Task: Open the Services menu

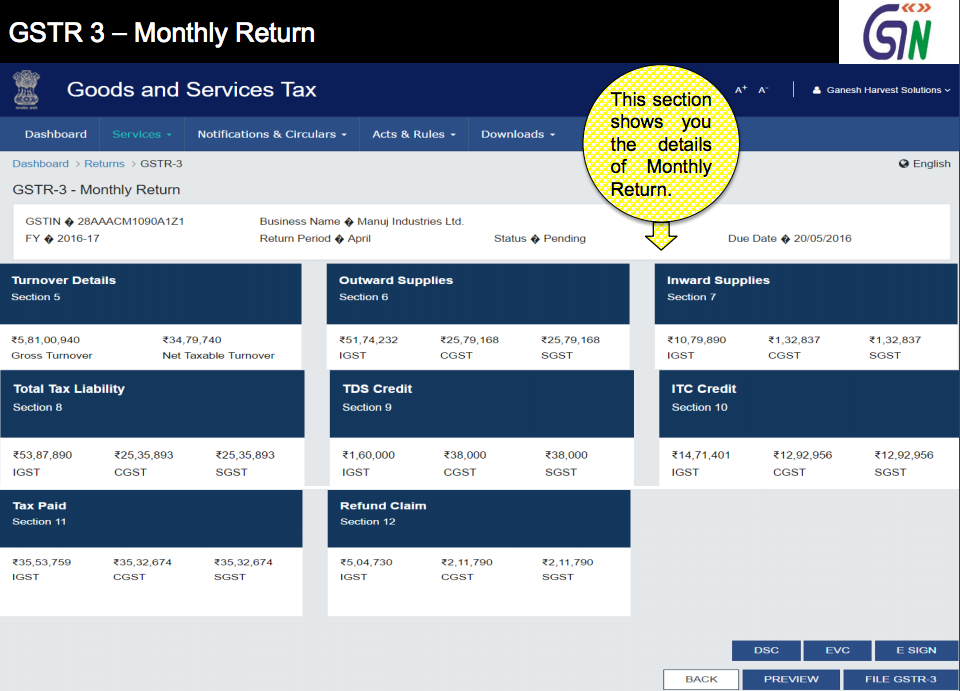Action: tap(140, 133)
